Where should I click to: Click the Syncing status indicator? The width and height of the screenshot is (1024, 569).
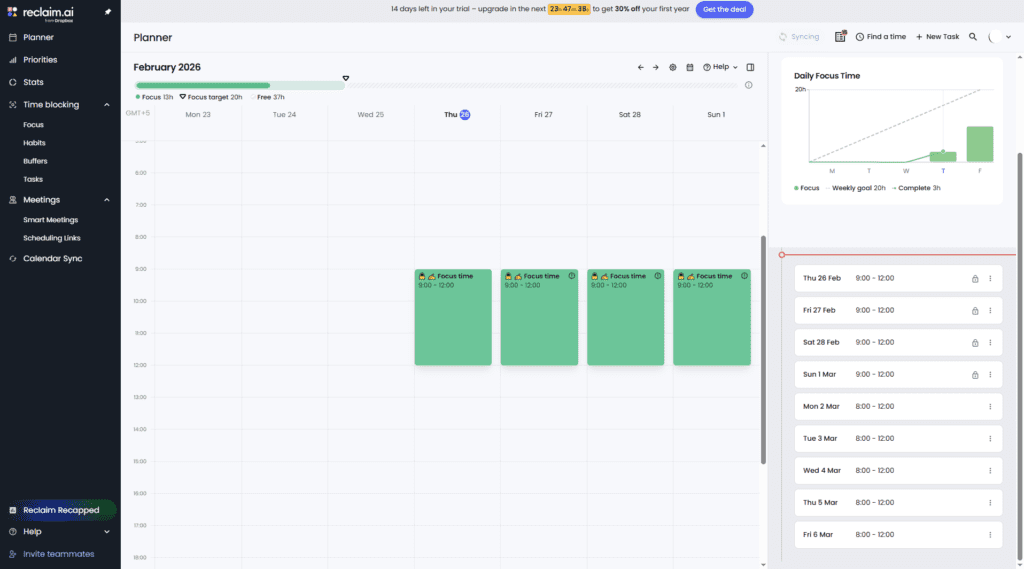tap(799, 37)
